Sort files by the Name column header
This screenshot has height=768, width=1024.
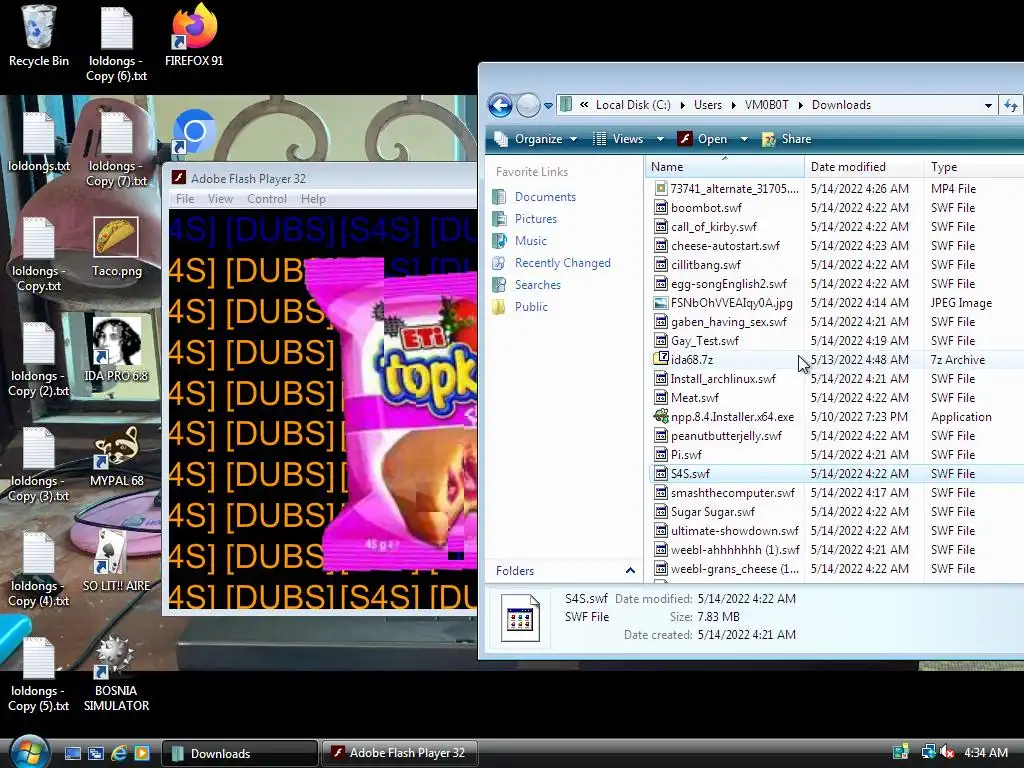724,167
